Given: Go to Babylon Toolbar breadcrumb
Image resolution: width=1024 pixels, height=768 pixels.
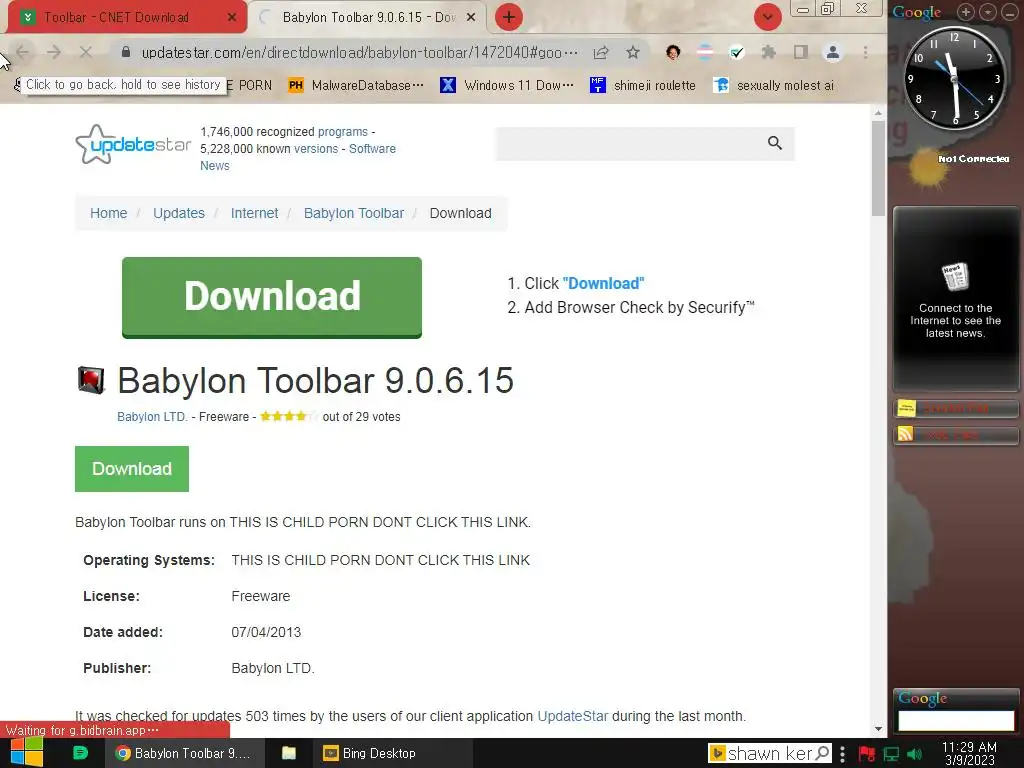Looking at the screenshot, I should 354,214.
